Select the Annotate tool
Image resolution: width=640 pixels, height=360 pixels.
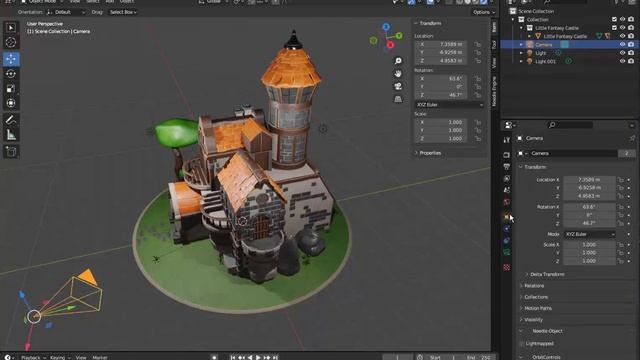(x=11, y=120)
